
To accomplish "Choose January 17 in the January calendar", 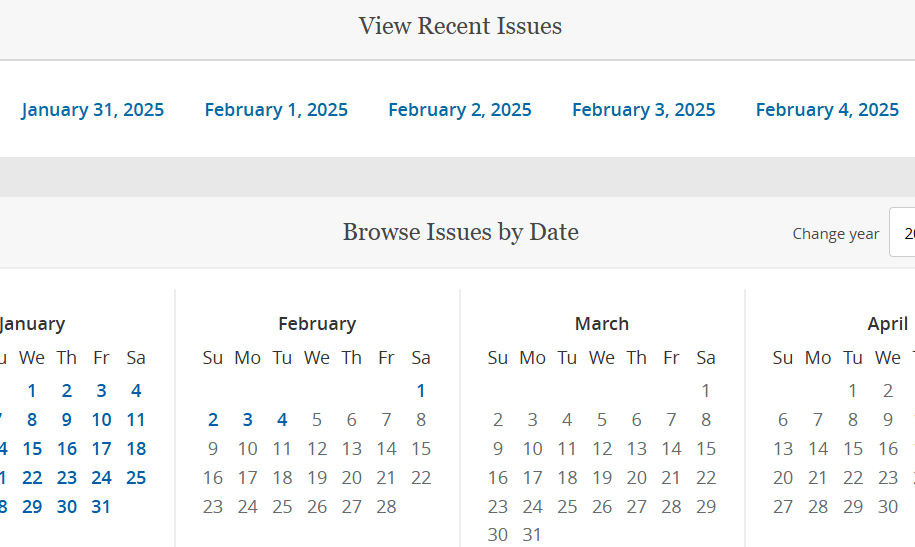I will coord(102,449).
